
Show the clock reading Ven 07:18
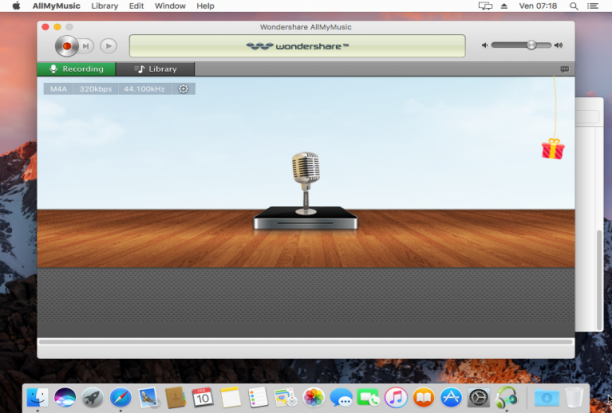click(538, 6)
